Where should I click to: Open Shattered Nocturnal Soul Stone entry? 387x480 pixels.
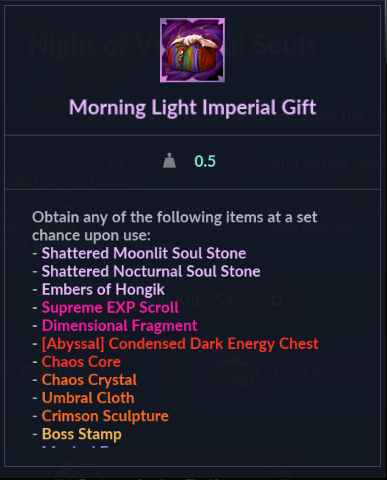151,271
